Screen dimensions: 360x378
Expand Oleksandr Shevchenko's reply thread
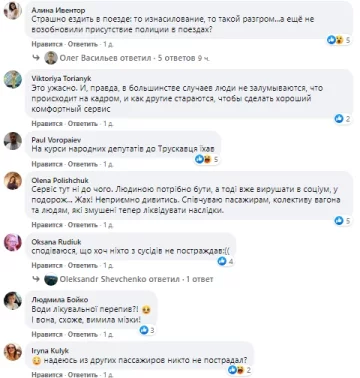136,279
